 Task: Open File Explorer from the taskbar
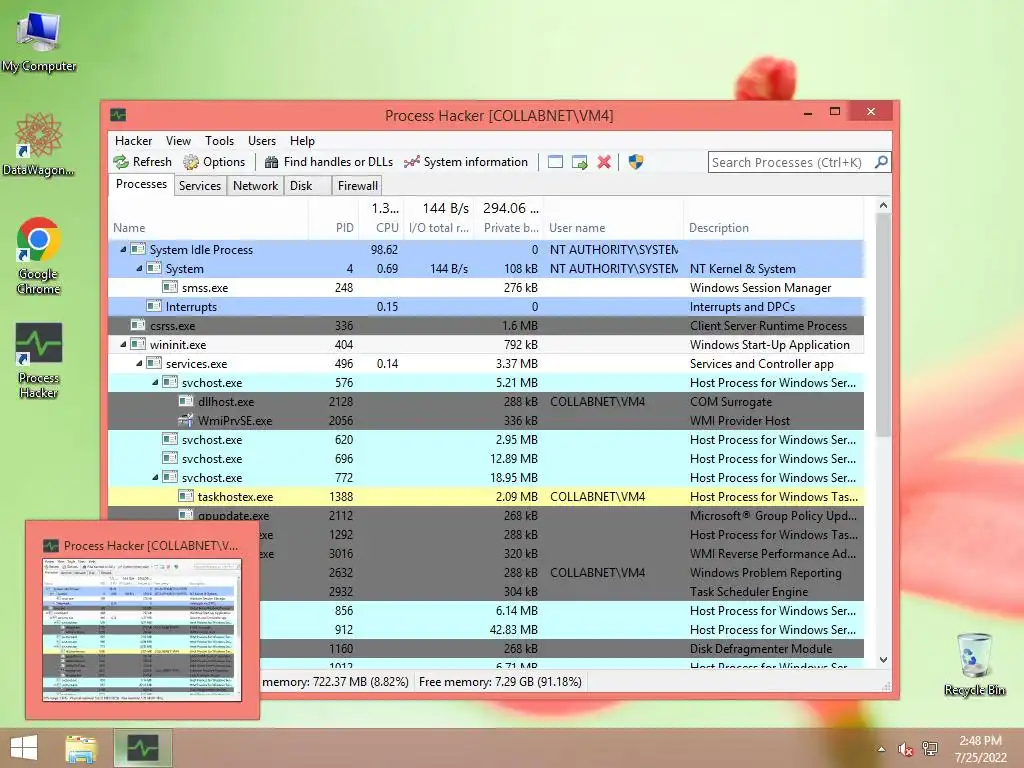coord(81,748)
